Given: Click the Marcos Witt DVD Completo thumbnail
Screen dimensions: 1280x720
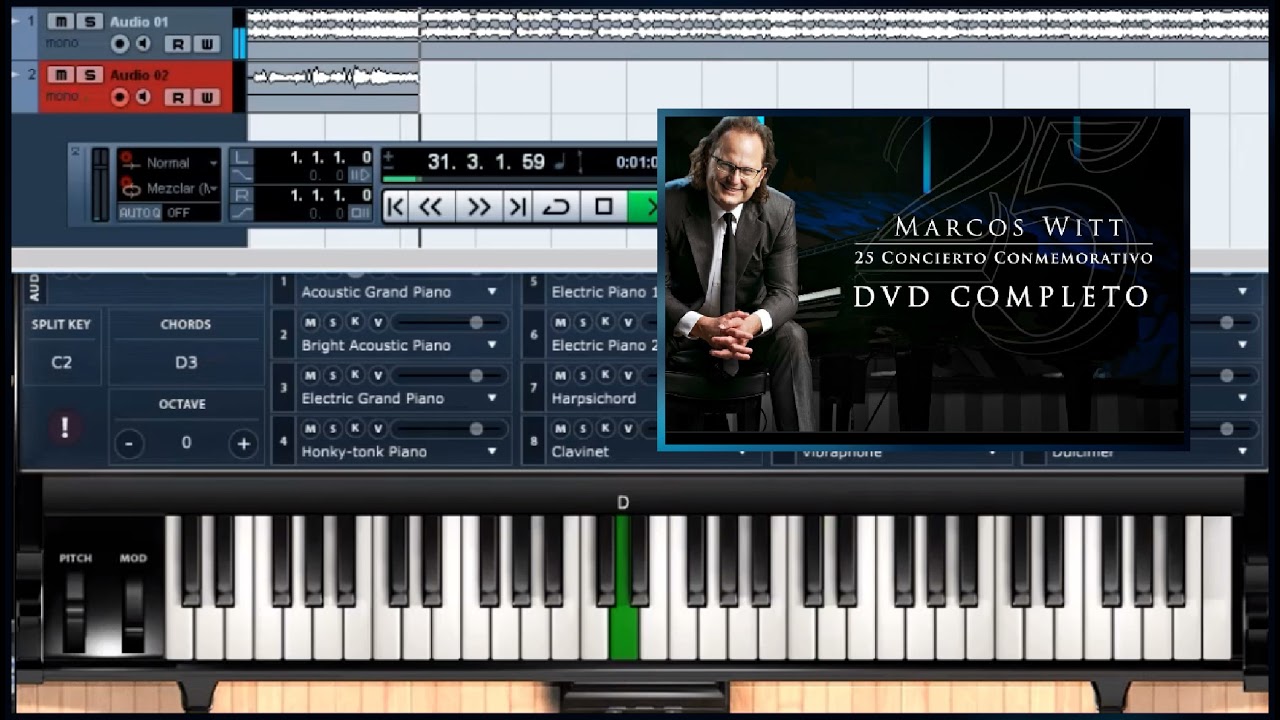Looking at the screenshot, I should coord(923,279).
